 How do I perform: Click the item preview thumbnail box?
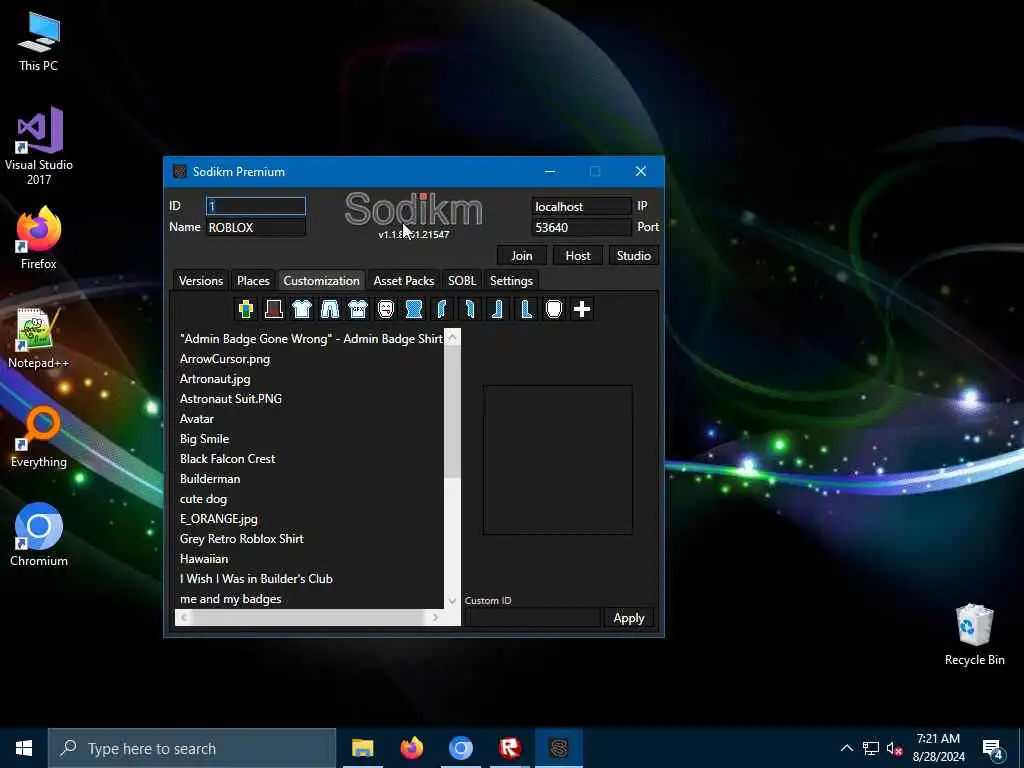(x=558, y=460)
